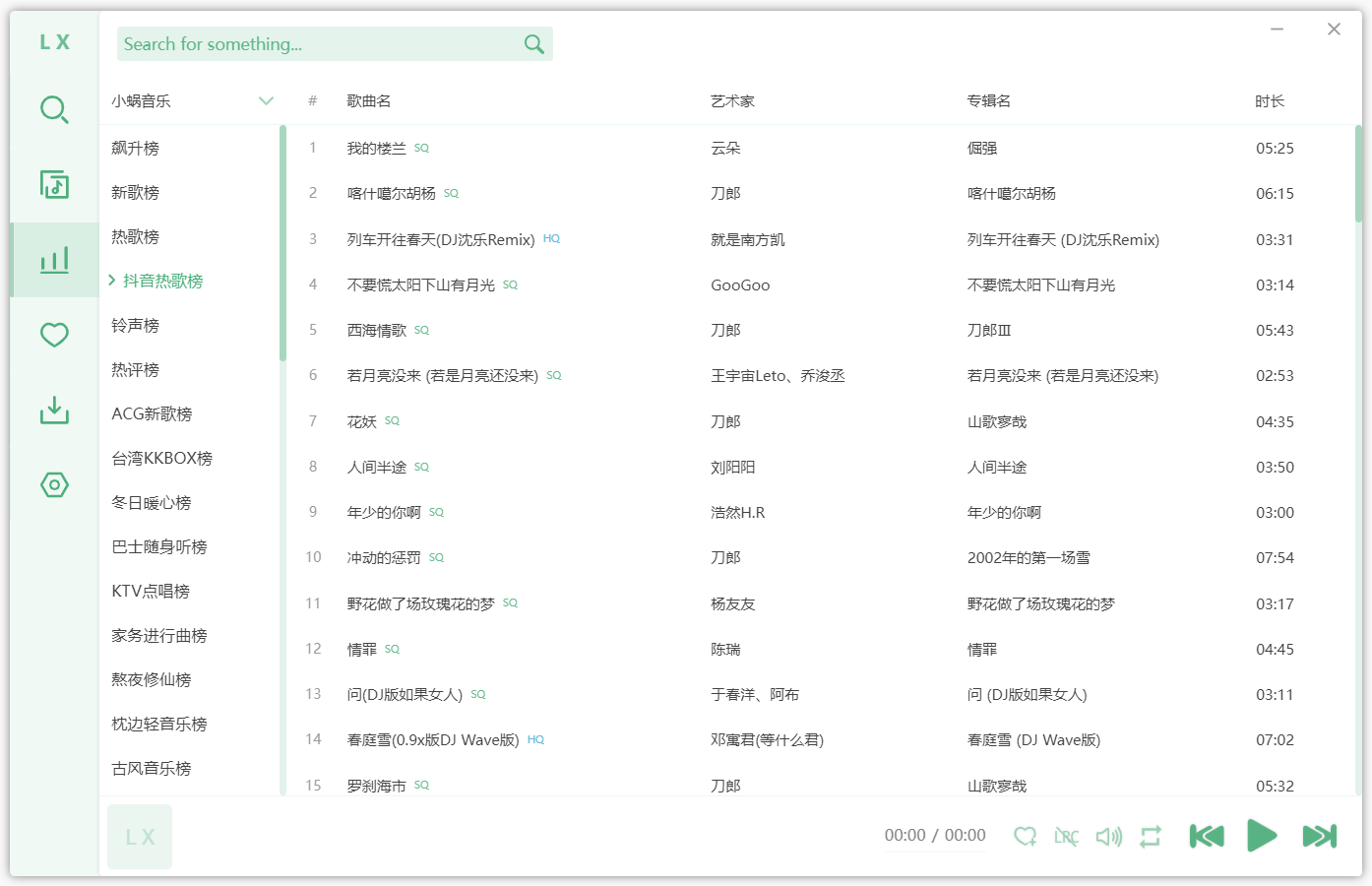Screen dimensions: 1372x886
Task: Open the leaderboard charts icon
Action: tap(54, 260)
